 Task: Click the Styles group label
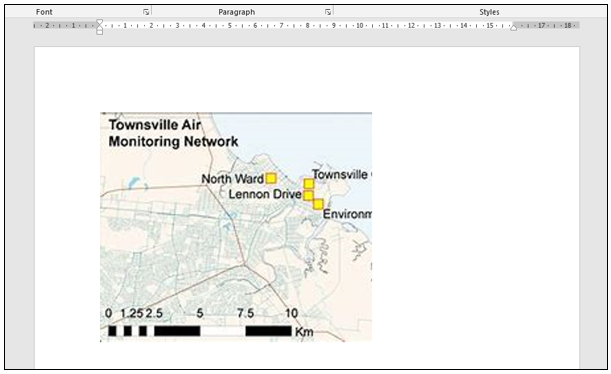click(x=489, y=12)
